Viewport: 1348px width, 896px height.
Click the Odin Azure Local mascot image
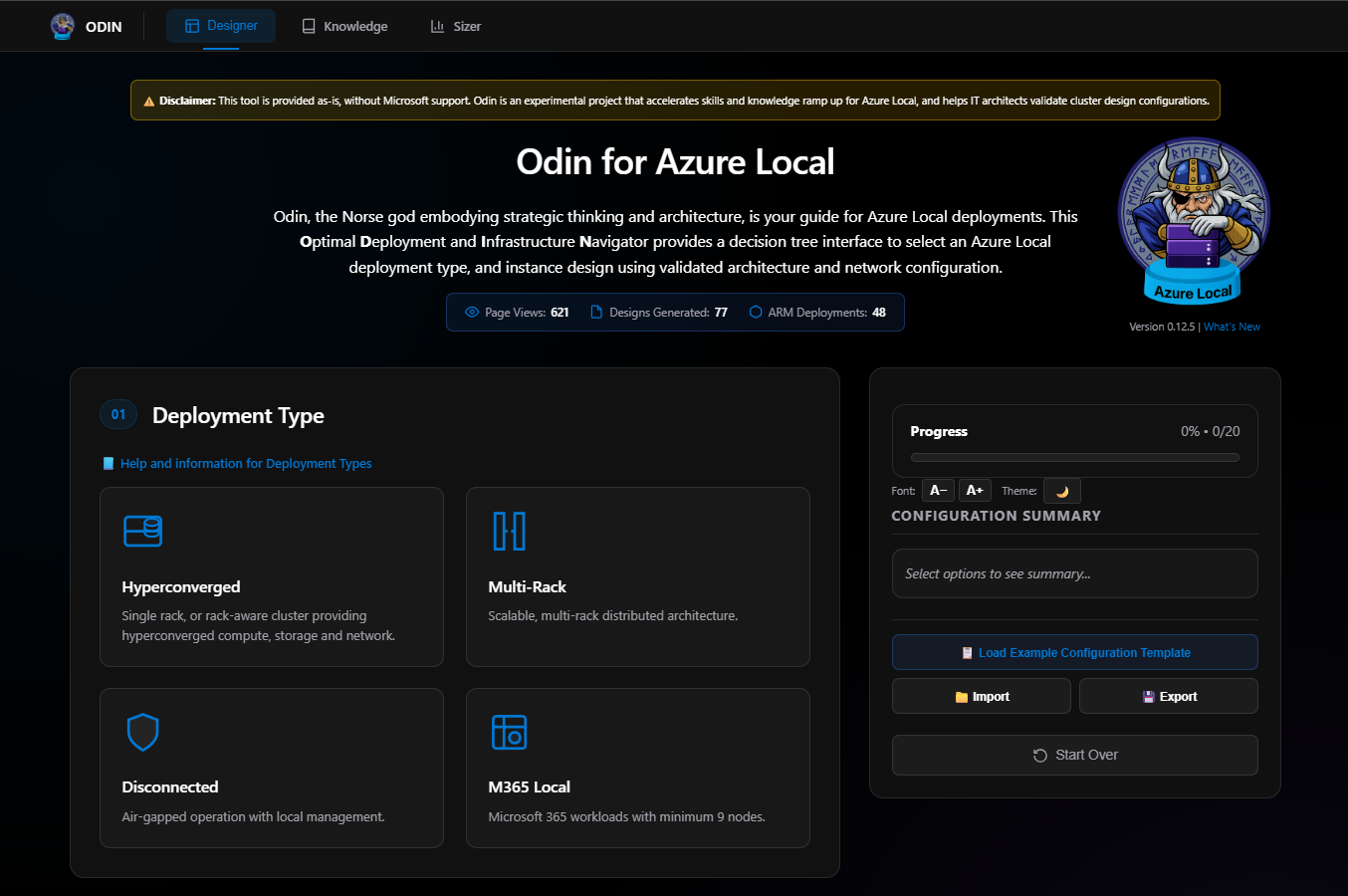click(1193, 220)
